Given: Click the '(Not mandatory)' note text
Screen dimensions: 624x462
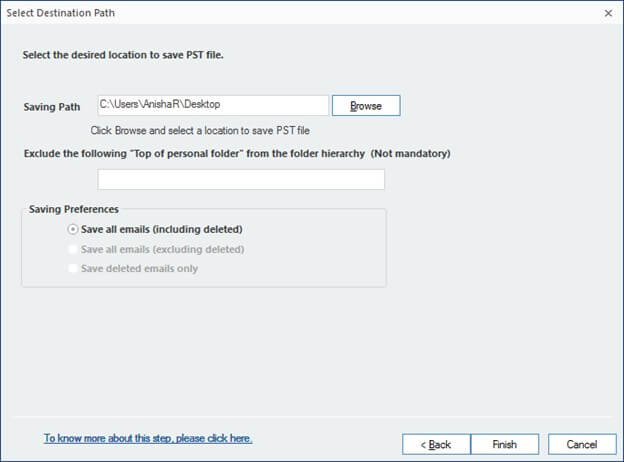Looking at the screenshot, I should coord(410,154).
